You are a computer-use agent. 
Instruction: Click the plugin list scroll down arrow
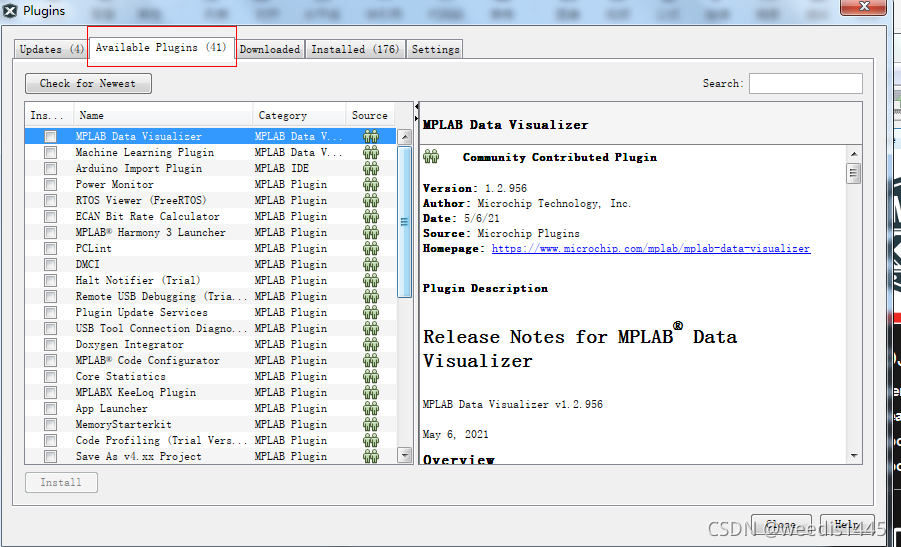pos(405,456)
